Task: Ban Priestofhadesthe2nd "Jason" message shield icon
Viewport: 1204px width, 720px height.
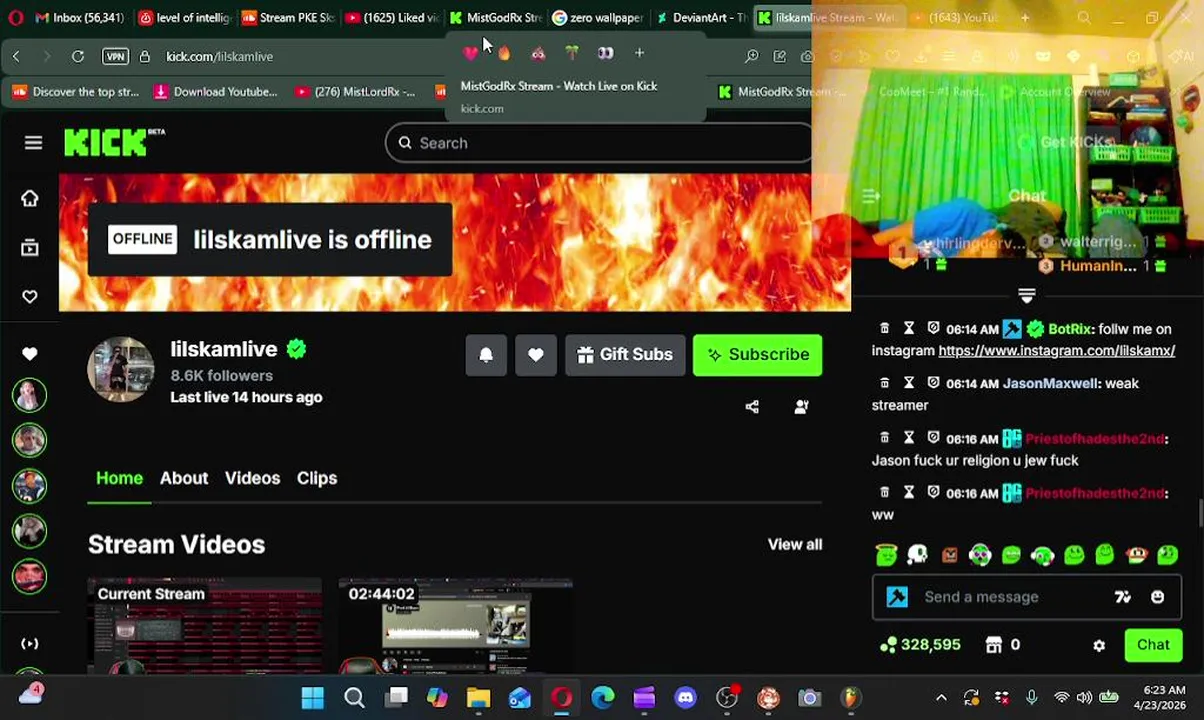Action: pyautogui.click(x=933, y=438)
